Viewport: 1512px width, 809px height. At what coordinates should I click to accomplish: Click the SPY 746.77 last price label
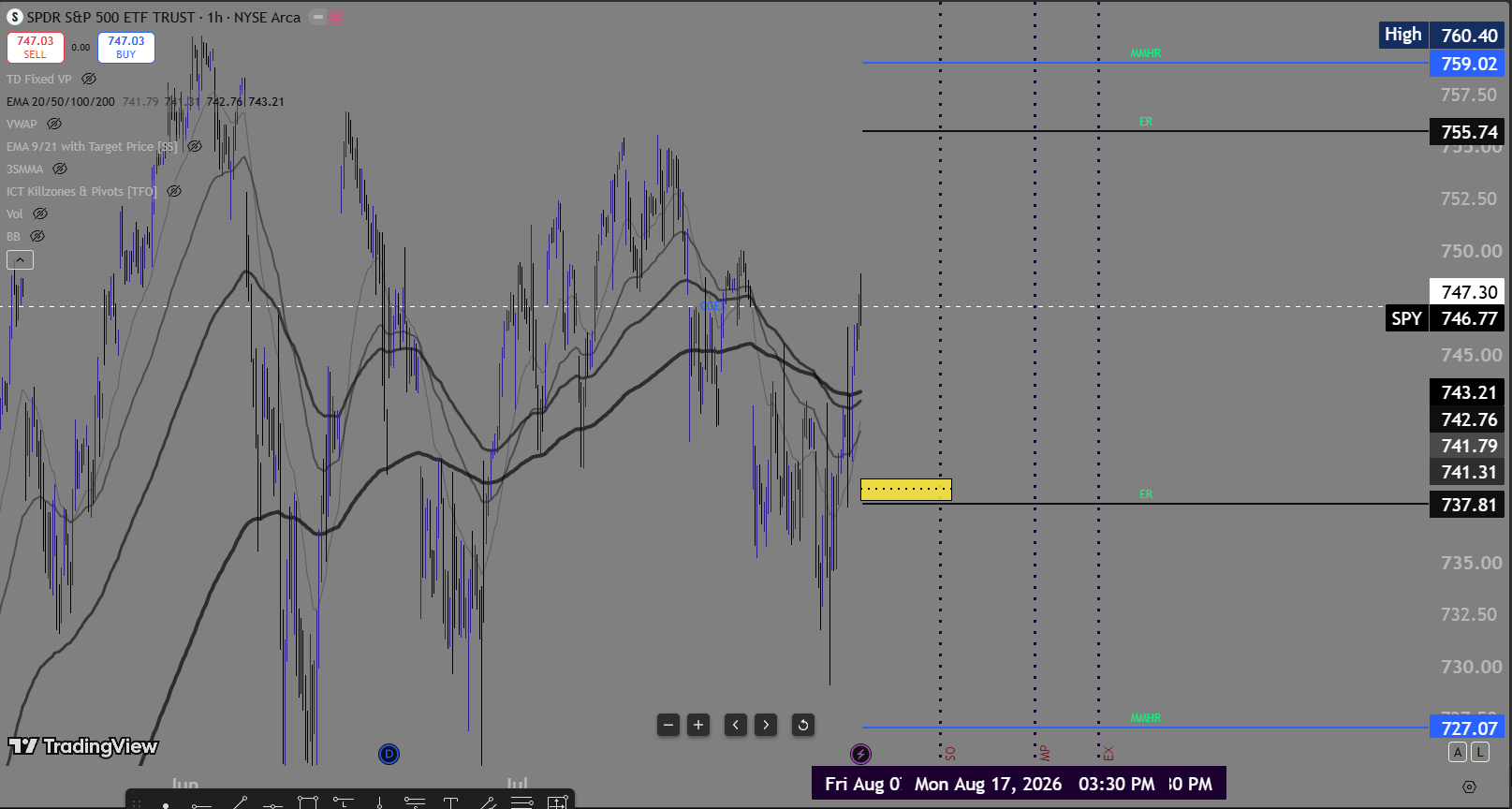(x=1446, y=318)
